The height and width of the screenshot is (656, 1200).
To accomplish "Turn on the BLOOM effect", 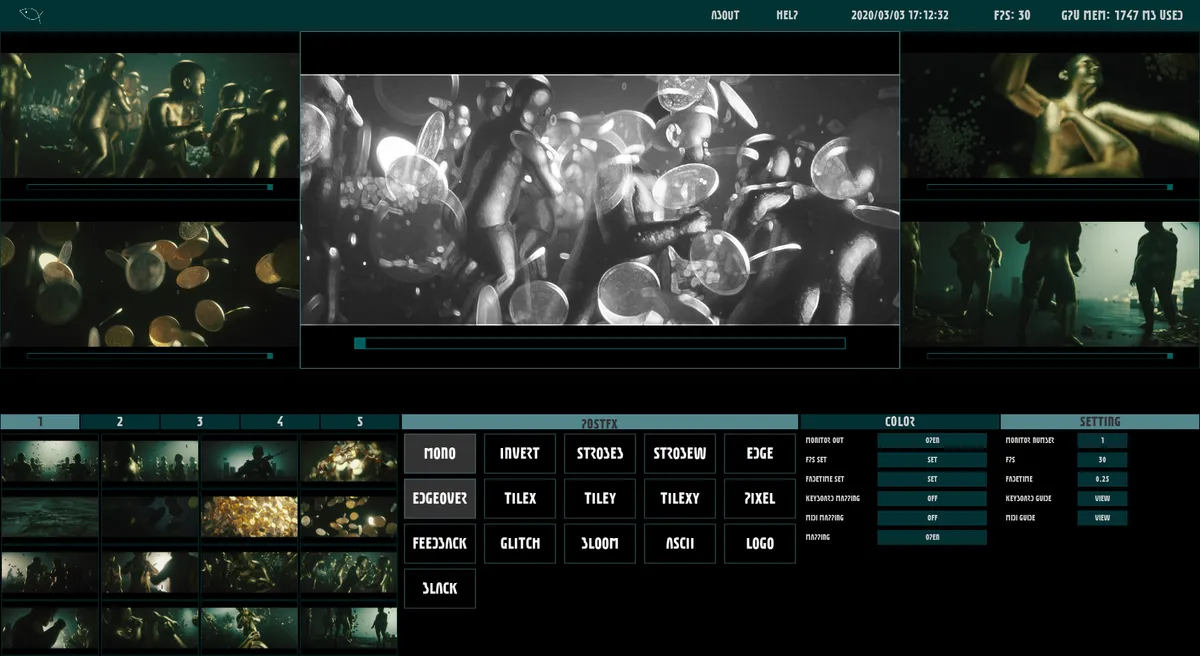I will (600, 543).
